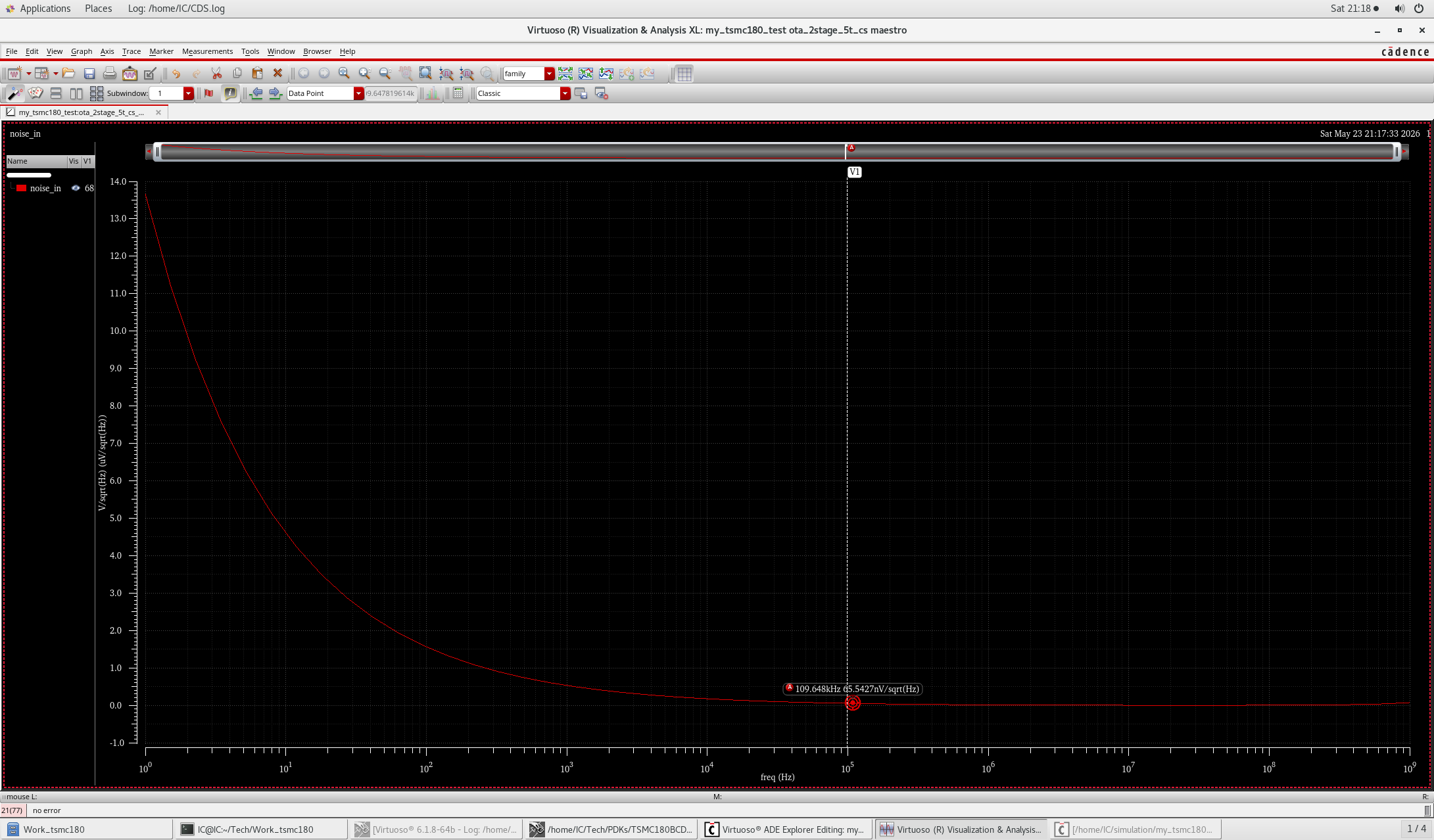The image size is (1434, 840).
Task: Click the scissors Cut icon
Action: tap(216, 74)
